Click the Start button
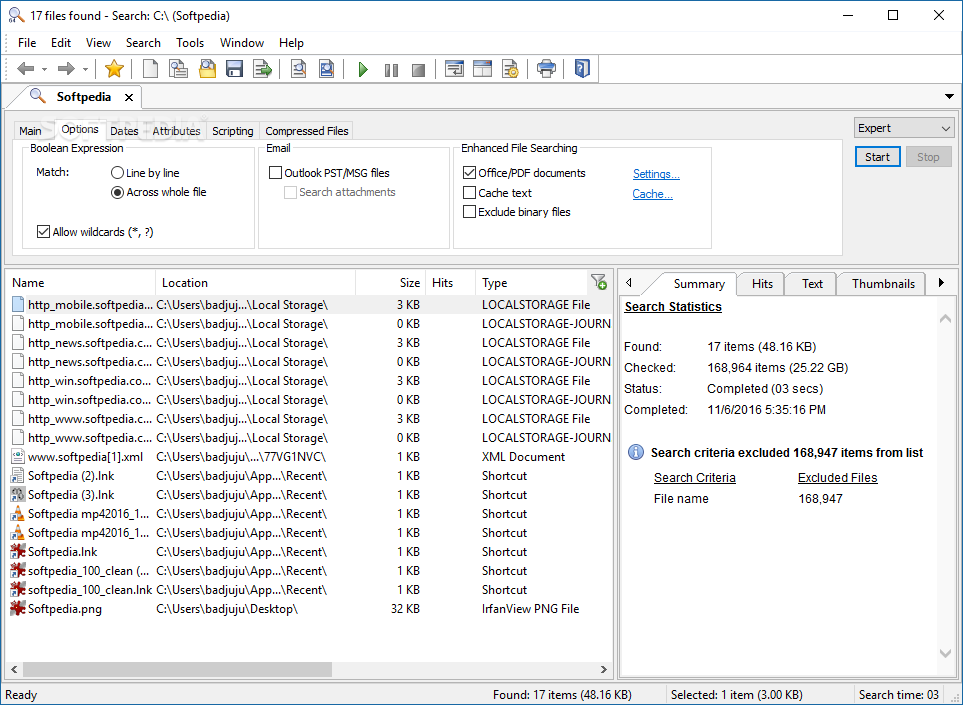 pos(878,157)
